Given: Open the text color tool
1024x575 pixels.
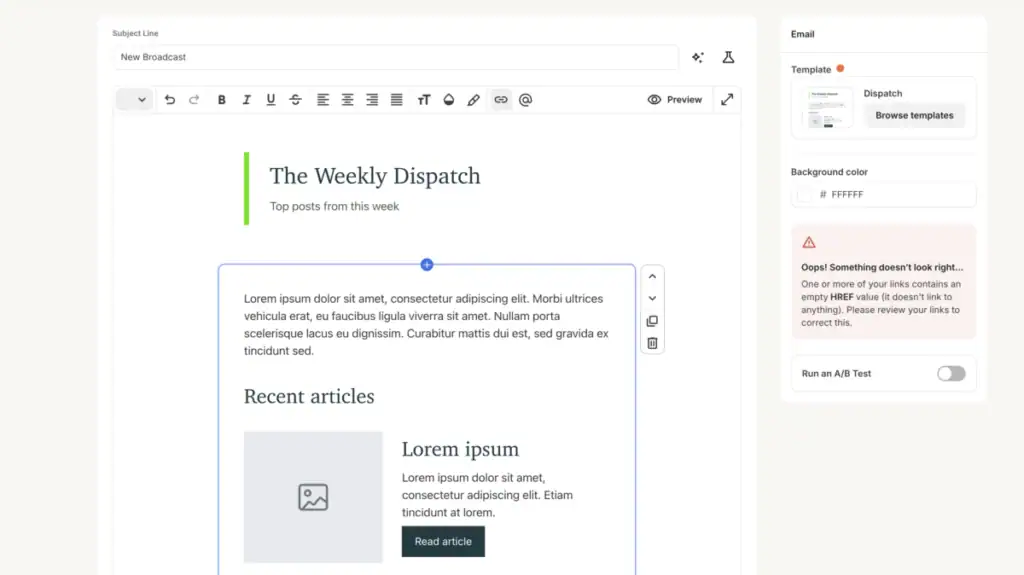Looking at the screenshot, I should pyautogui.click(x=449, y=100).
